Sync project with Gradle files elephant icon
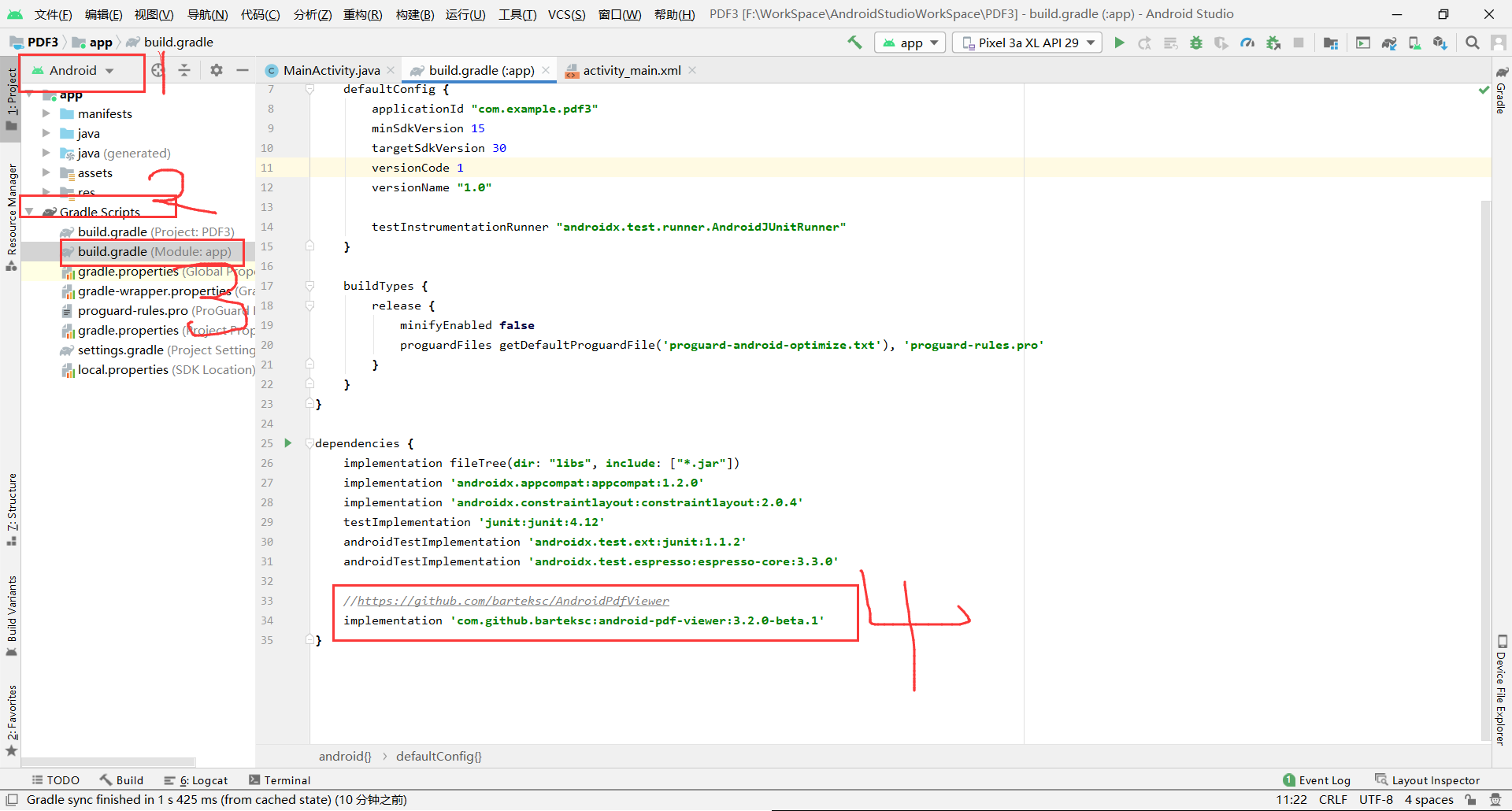The height and width of the screenshot is (811, 1512). [1389, 43]
